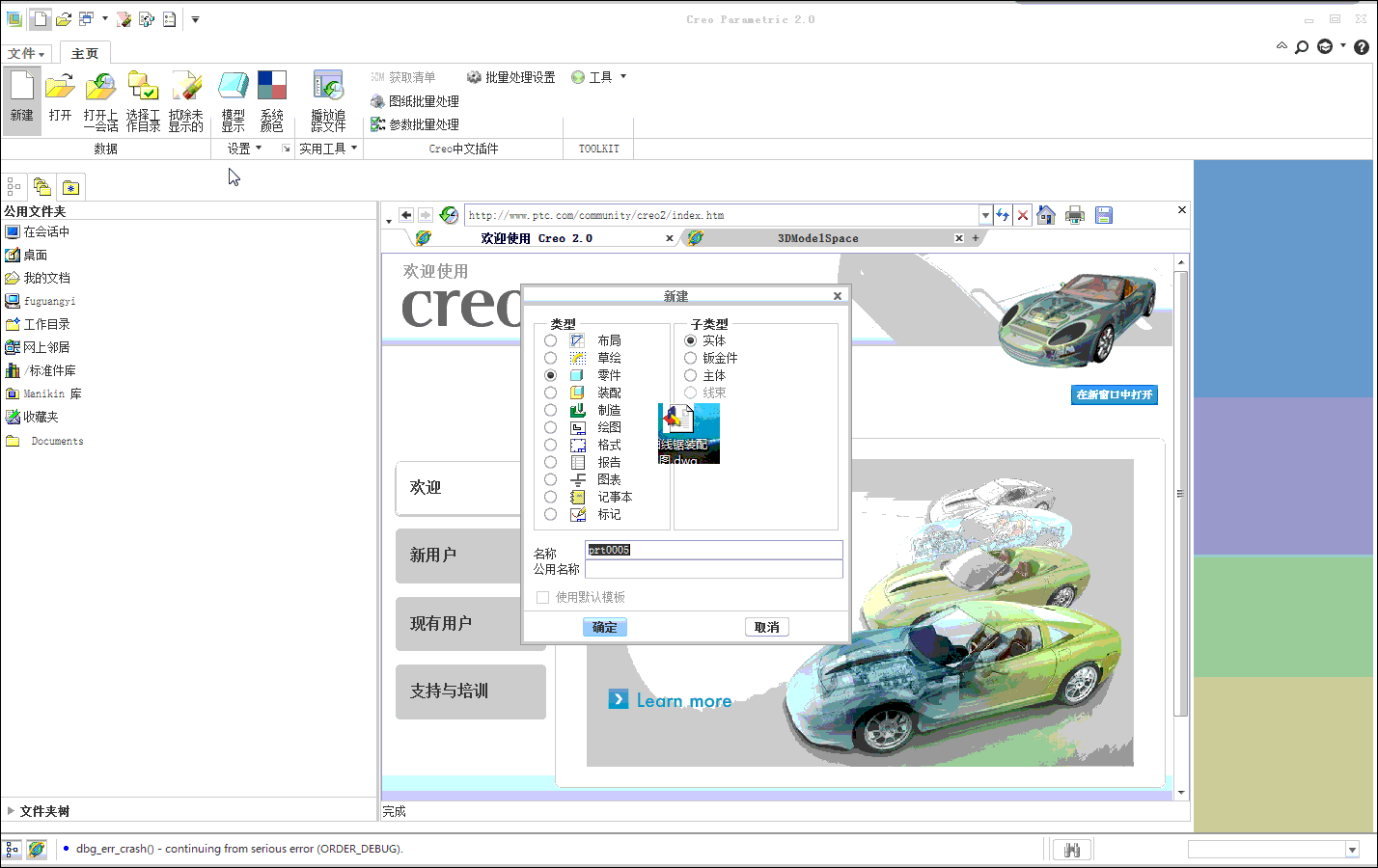Viewport: 1378px width, 868px height.
Task: Switch to the 主页 ribbon tab
Action: tap(85, 53)
